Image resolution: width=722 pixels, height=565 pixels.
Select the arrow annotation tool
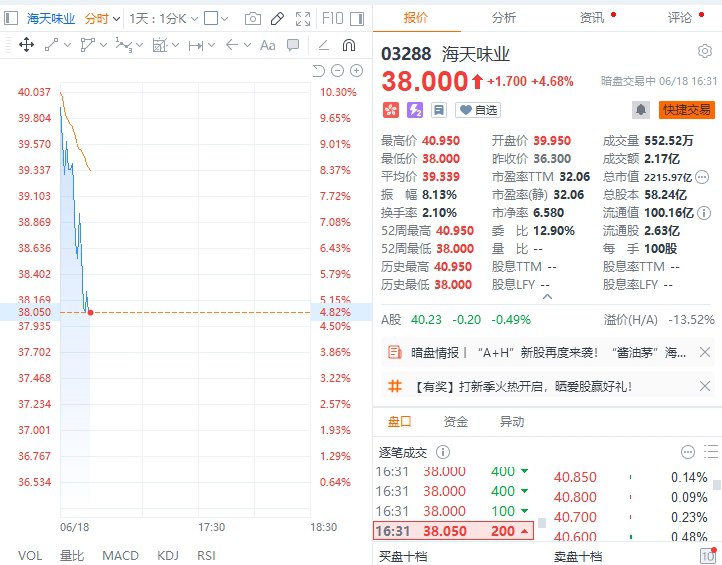232,45
